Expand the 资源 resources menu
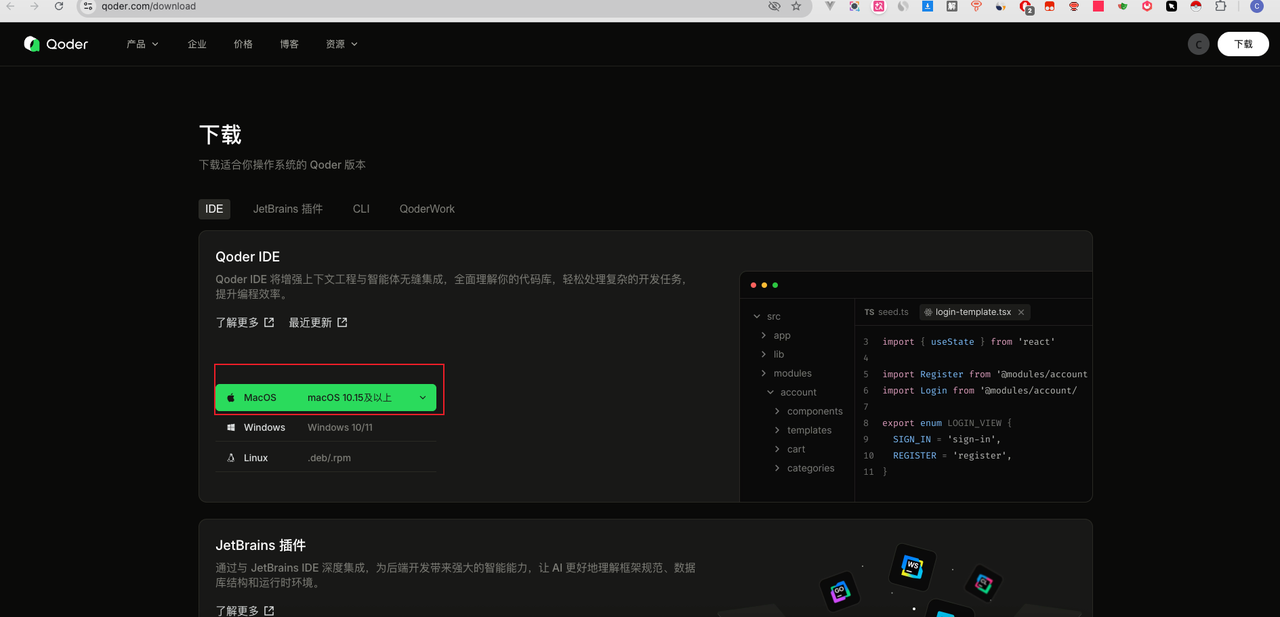1280x617 pixels. 341,44
